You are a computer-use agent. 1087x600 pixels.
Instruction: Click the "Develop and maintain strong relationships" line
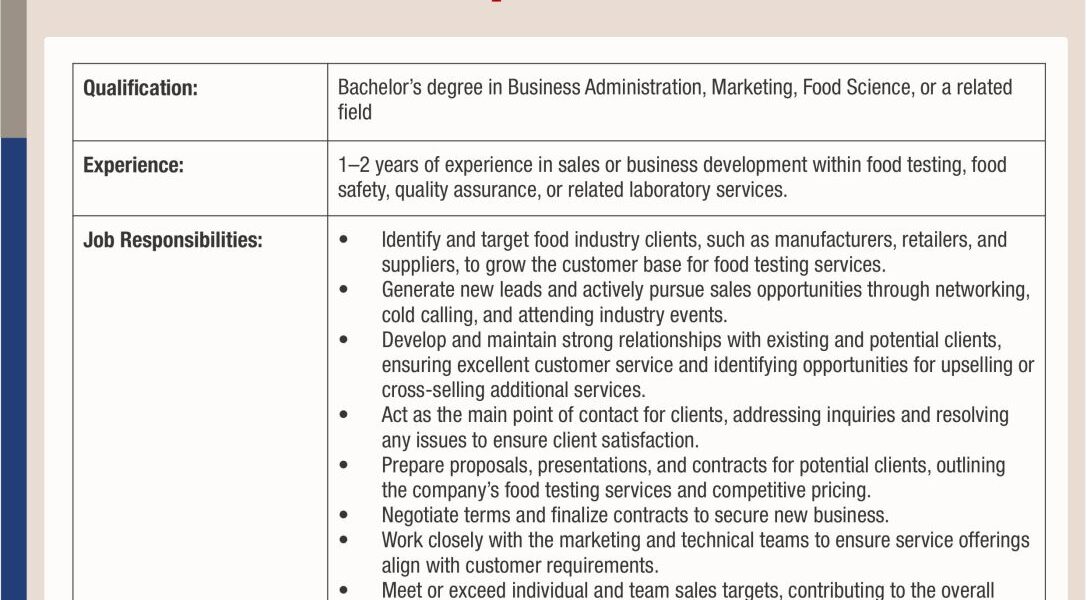click(691, 340)
